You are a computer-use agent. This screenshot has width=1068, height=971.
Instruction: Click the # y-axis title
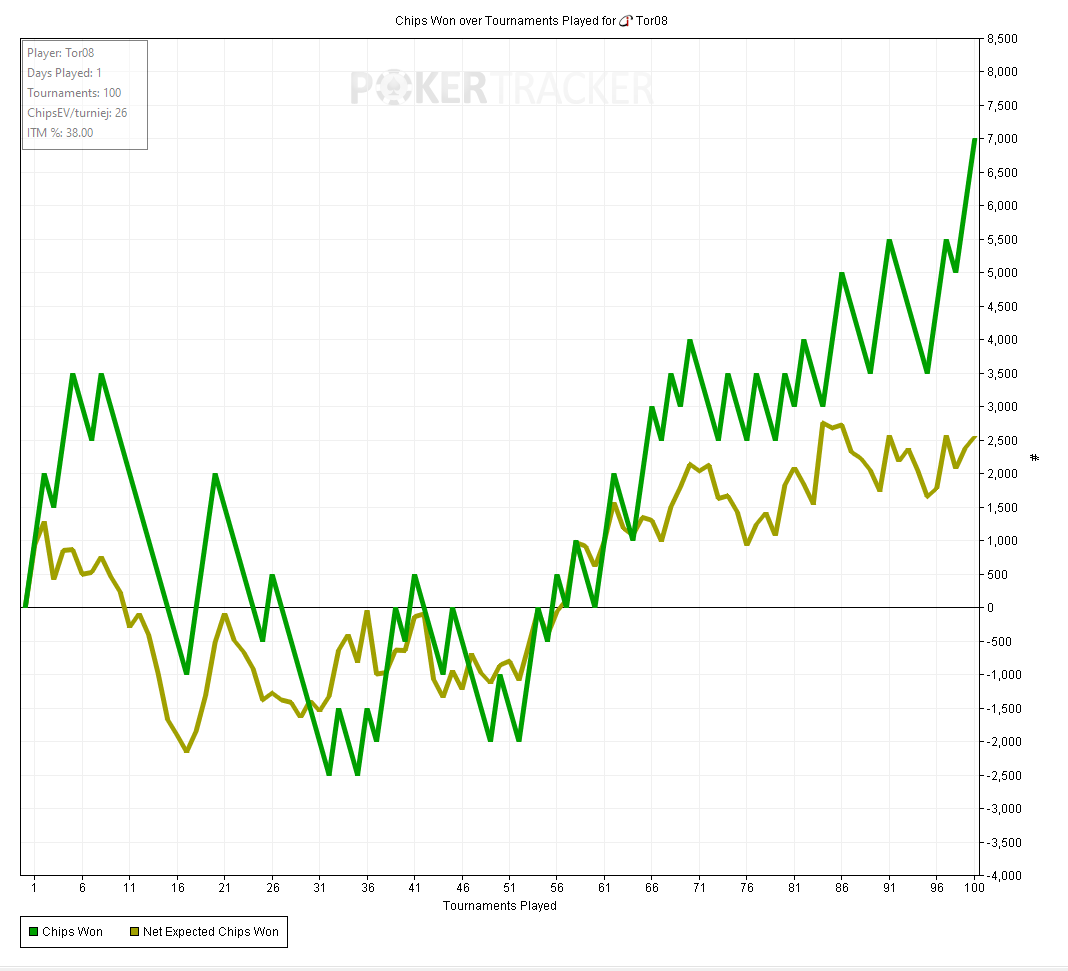pos(1035,458)
